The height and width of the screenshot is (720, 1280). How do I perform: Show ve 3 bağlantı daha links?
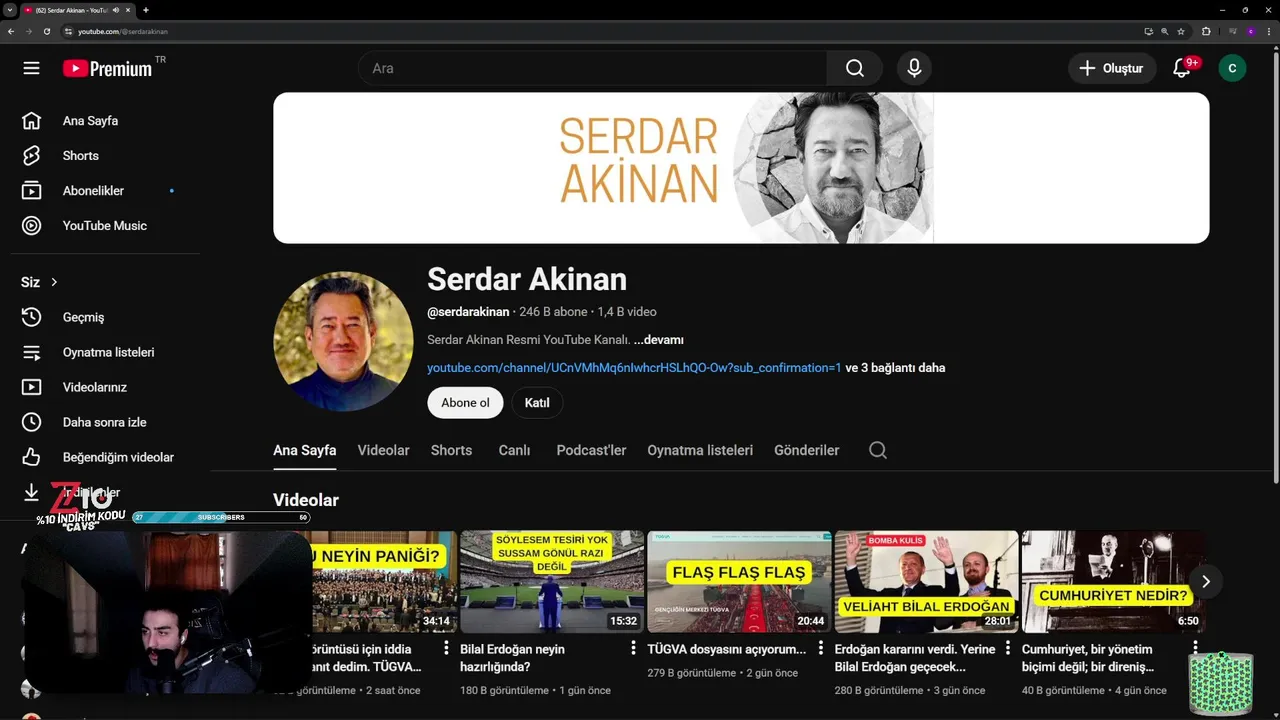[x=895, y=368]
